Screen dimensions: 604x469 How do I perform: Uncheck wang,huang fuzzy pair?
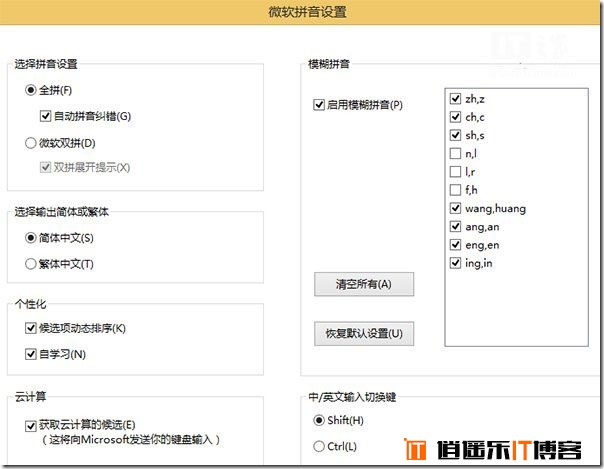click(x=455, y=208)
